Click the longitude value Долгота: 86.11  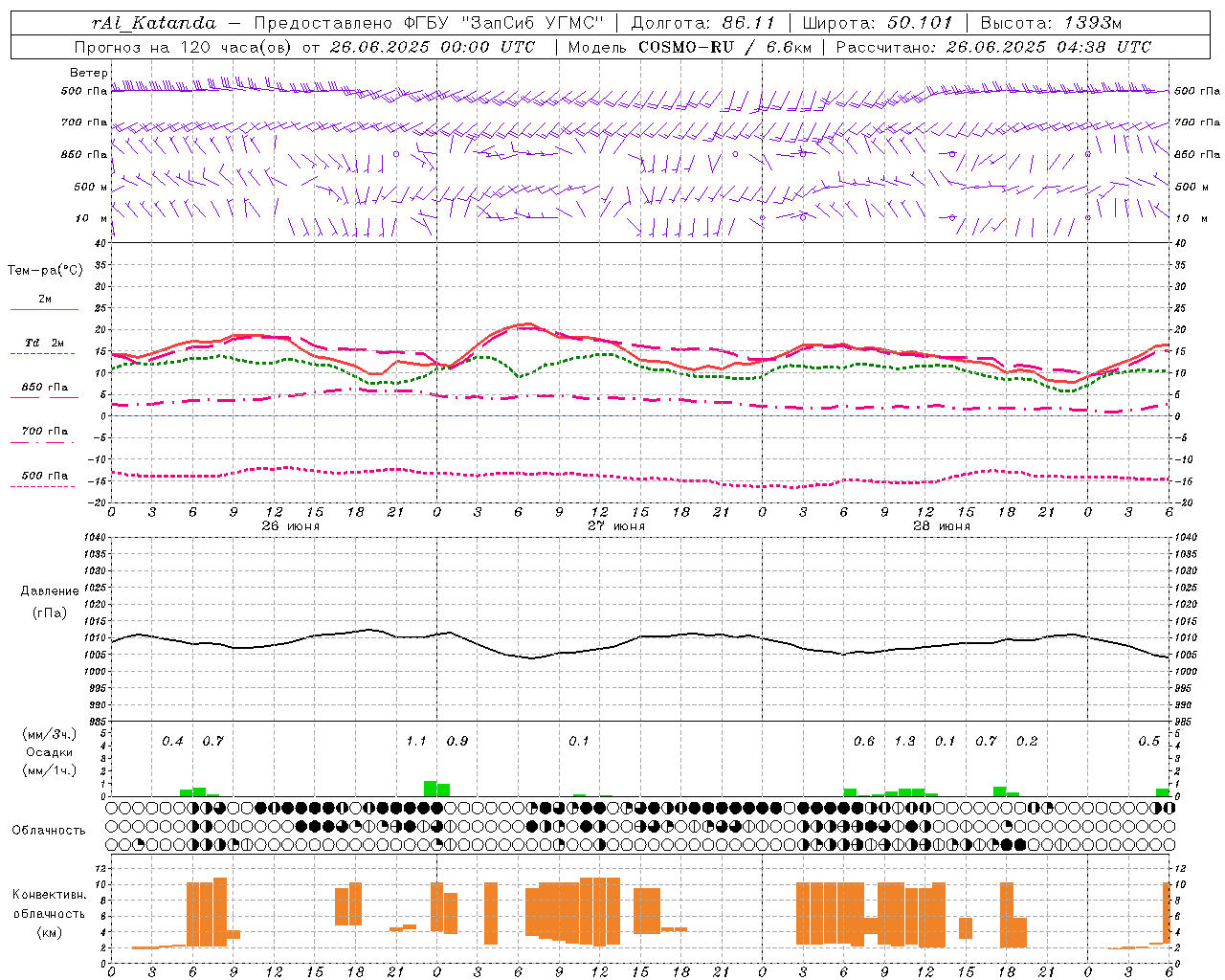point(702,23)
